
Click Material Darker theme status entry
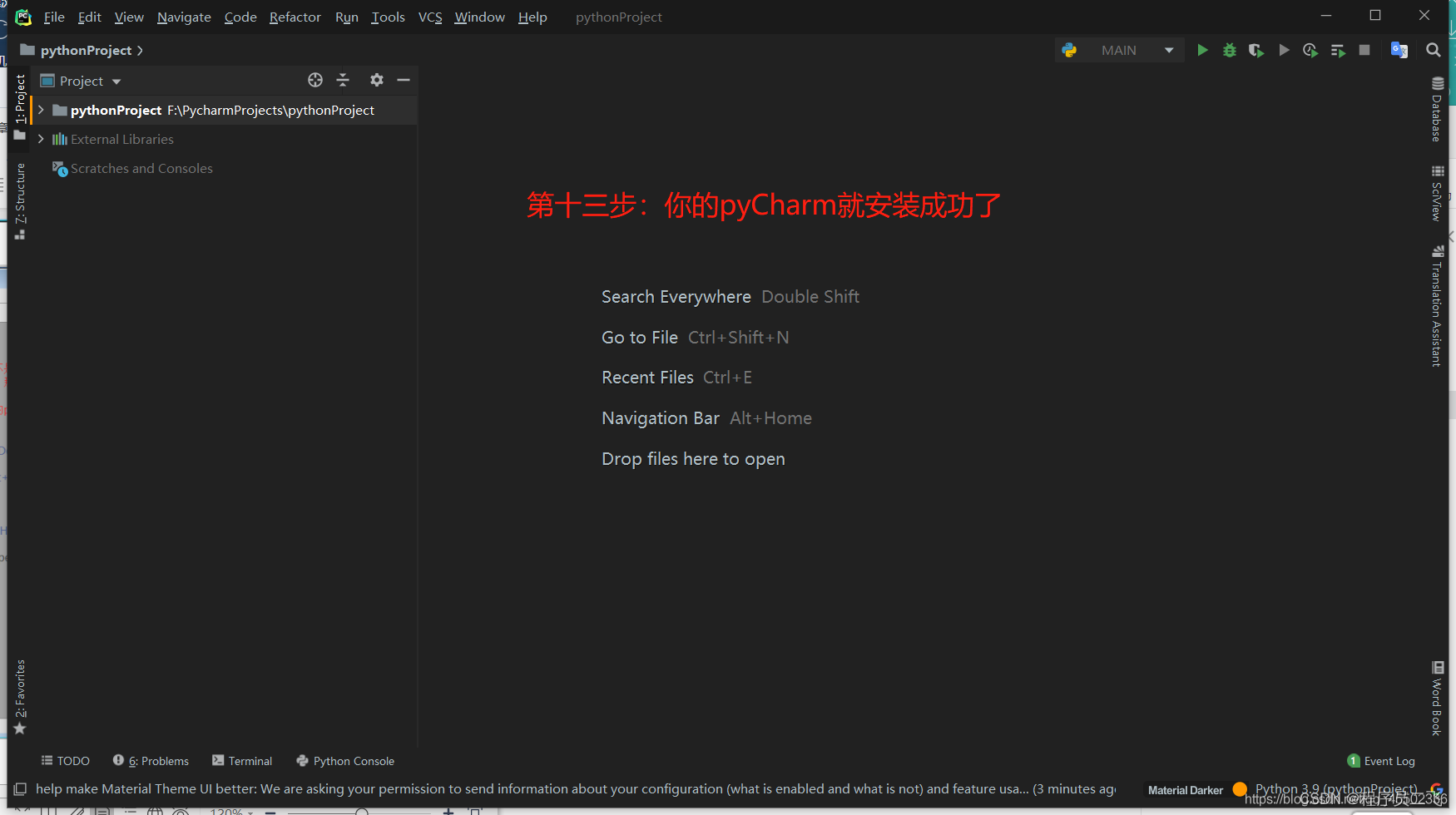[x=1186, y=790]
